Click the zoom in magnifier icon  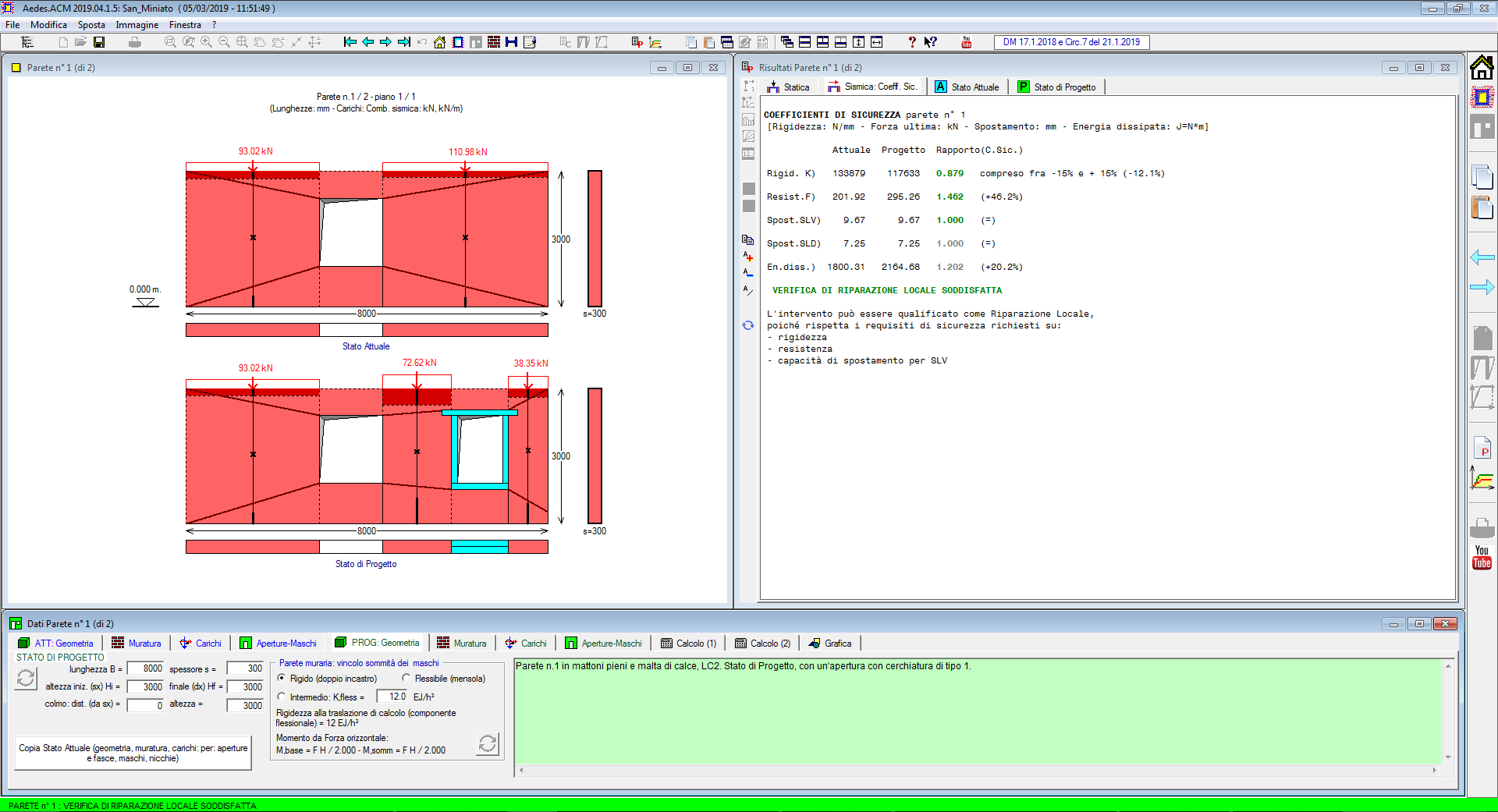[206, 42]
